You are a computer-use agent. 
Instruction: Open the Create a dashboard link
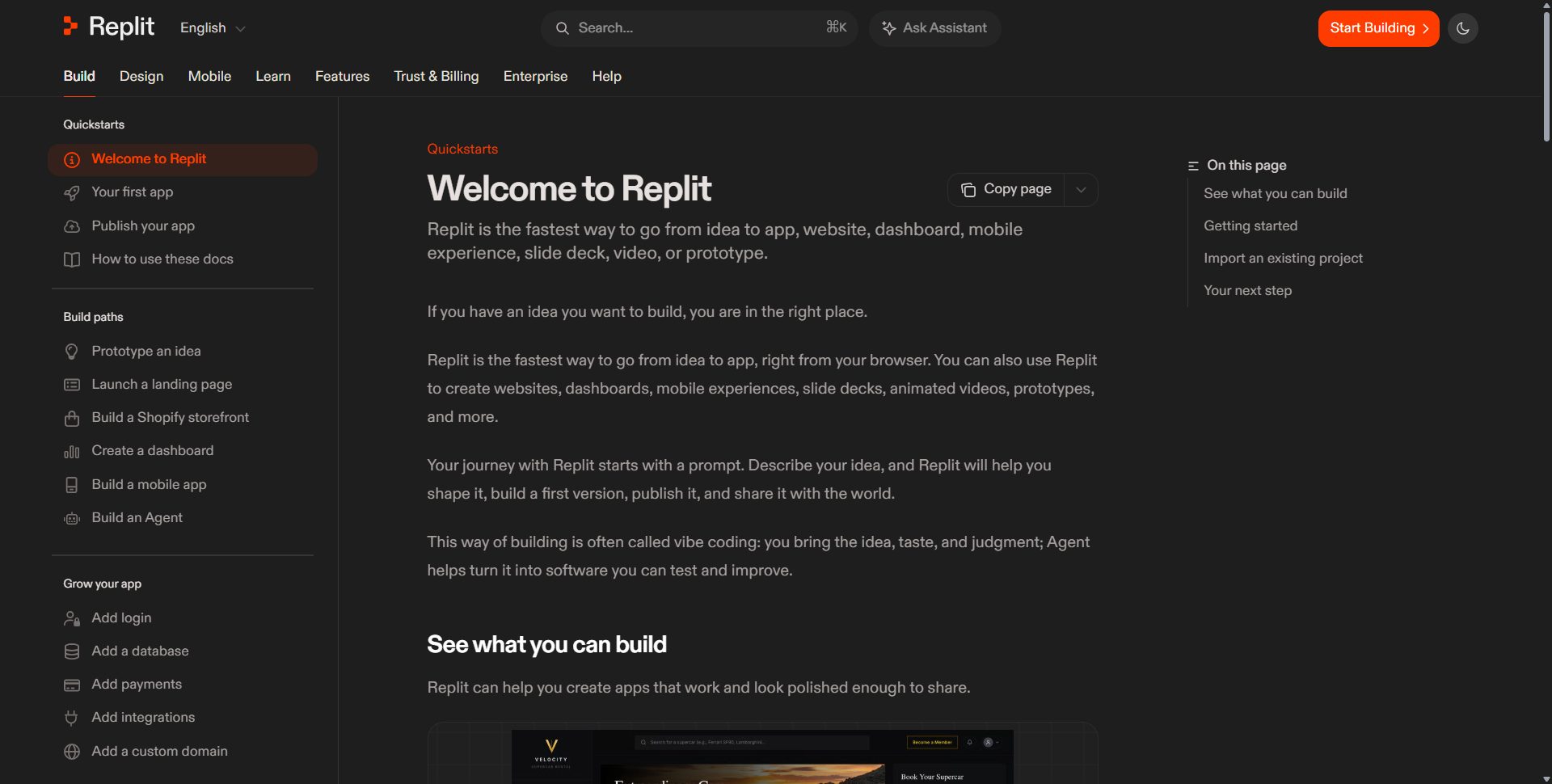coord(153,451)
